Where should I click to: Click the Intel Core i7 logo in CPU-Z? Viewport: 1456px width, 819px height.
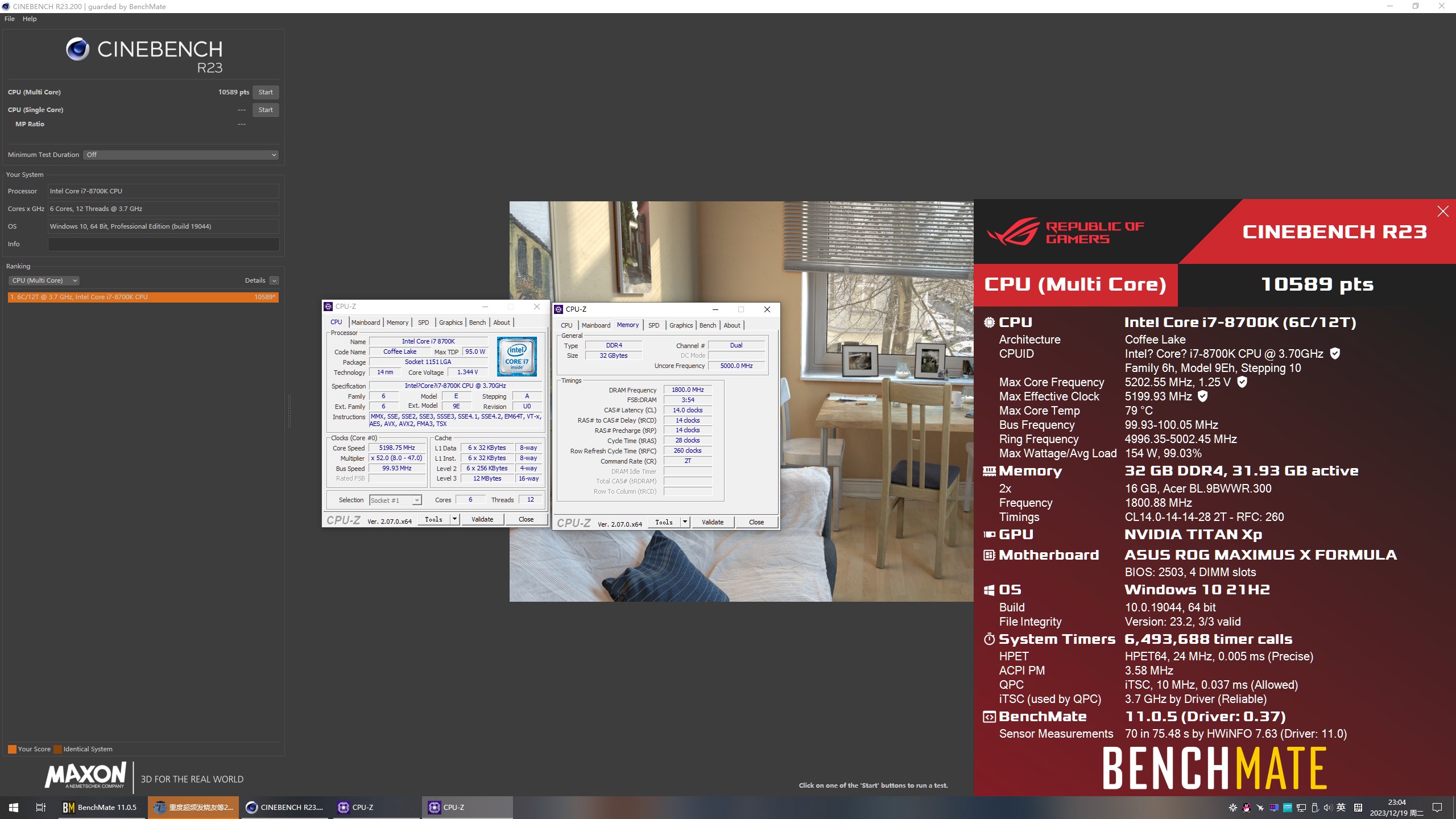[x=516, y=357]
